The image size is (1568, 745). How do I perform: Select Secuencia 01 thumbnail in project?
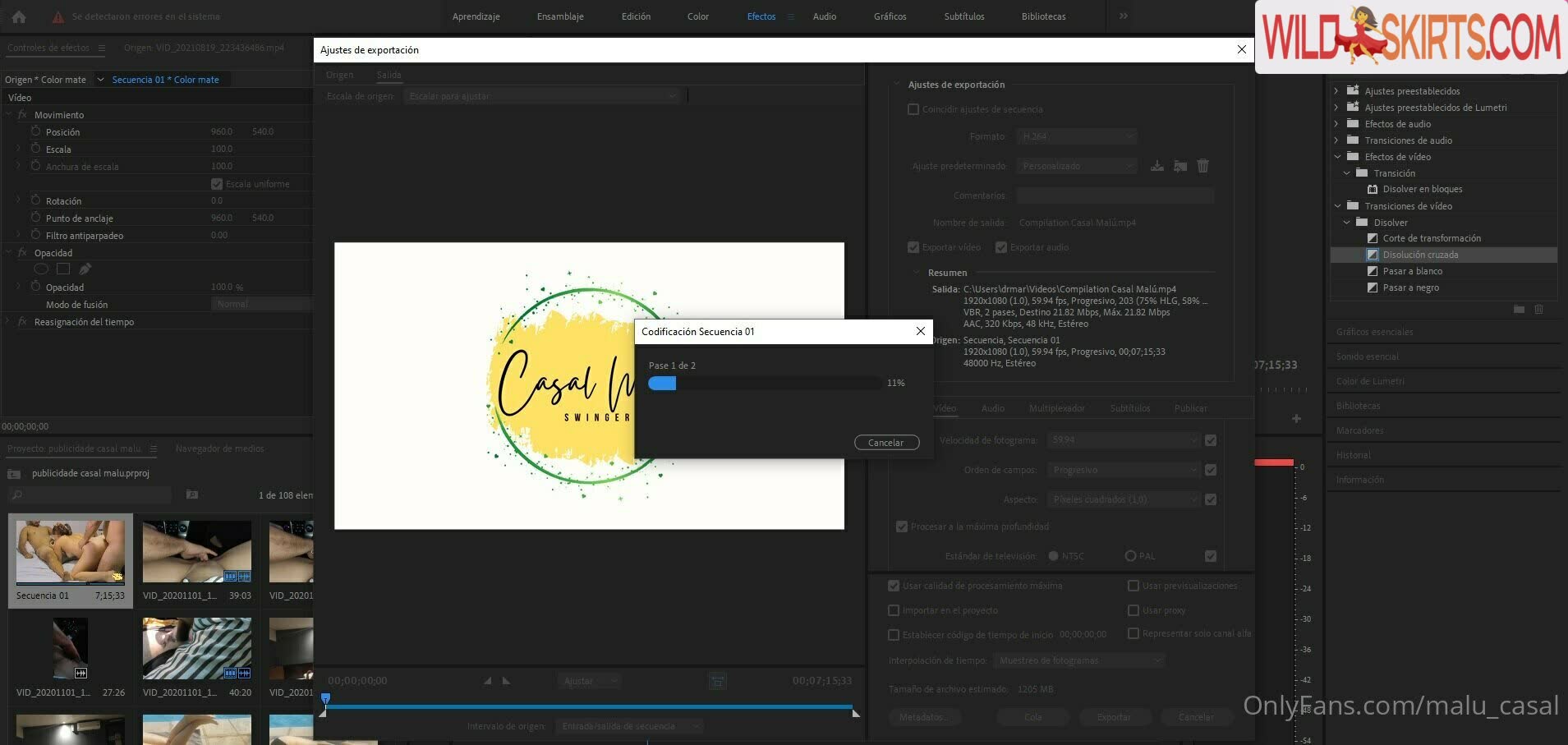click(x=71, y=552)
